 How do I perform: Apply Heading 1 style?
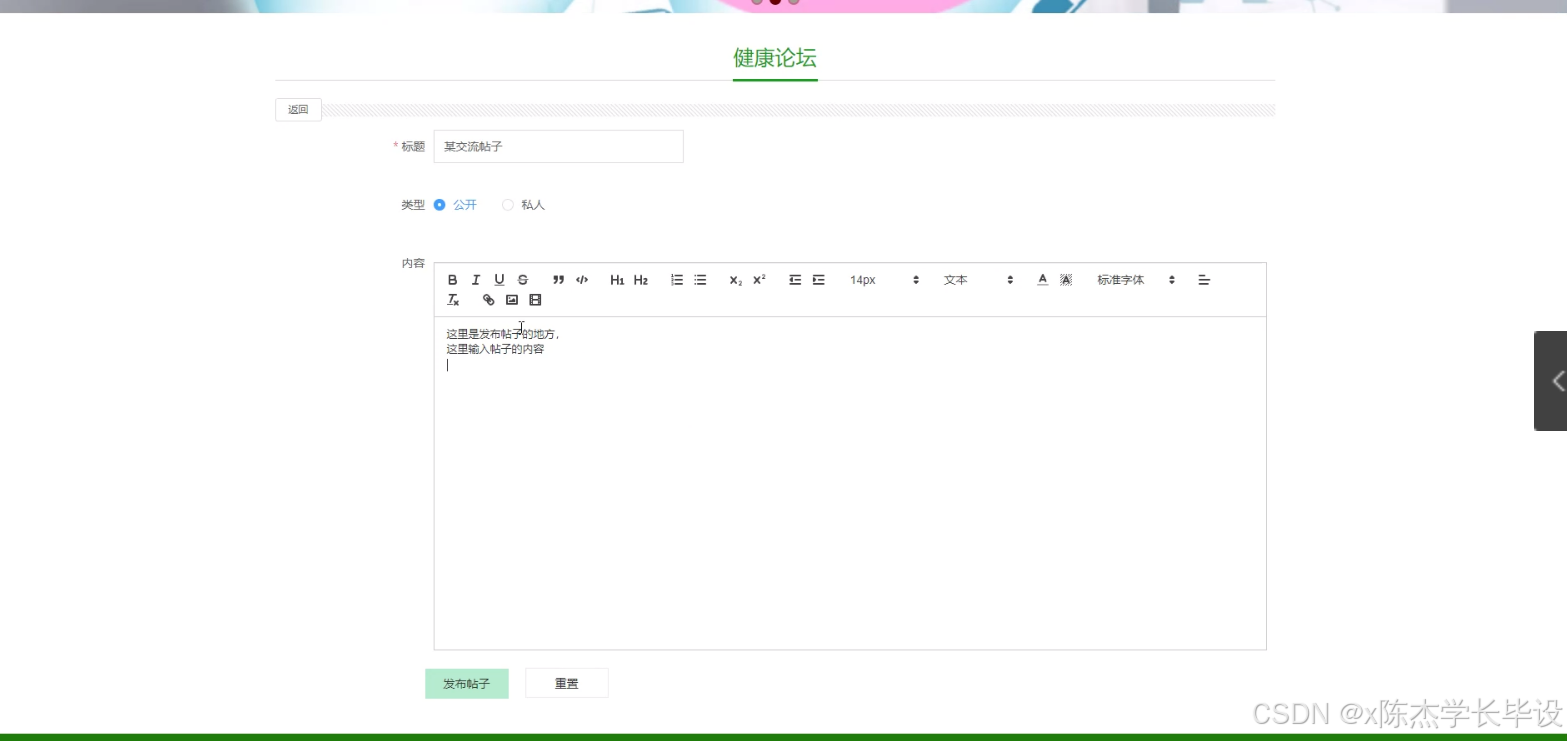618,279
